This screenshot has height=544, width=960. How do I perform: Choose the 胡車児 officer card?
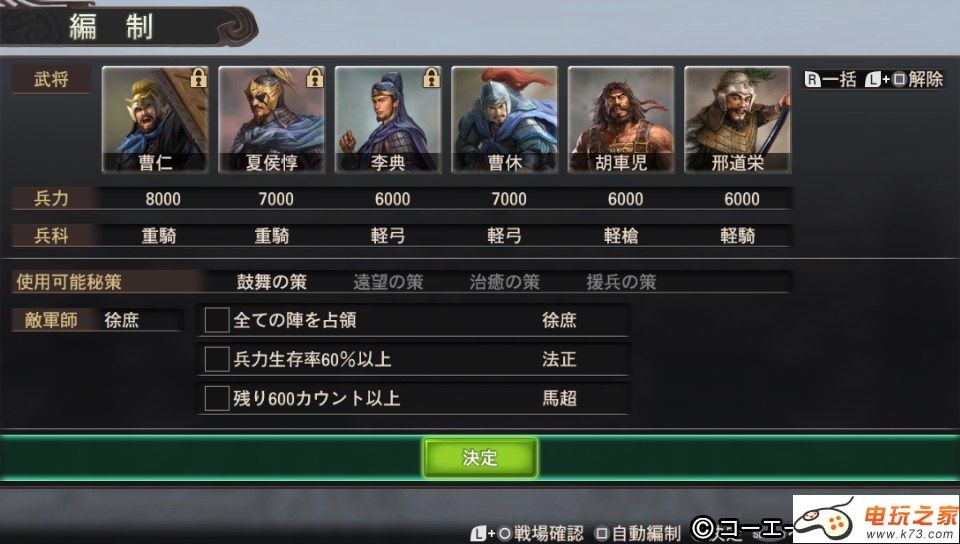click(x=621, y=119)
